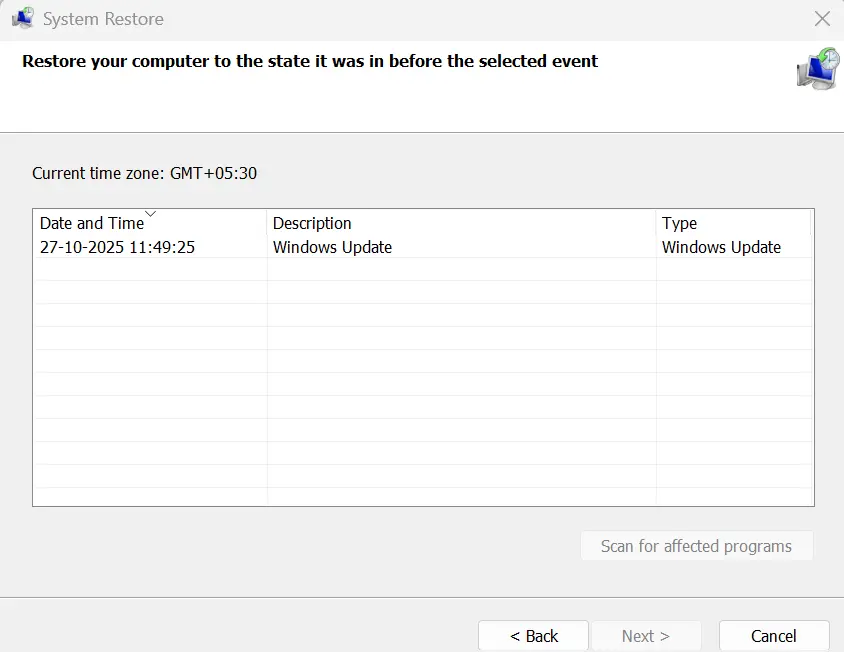This screenshot has height=652, width=844.
Task: Click the Windows Update description cell
Action: click(332, 247)
